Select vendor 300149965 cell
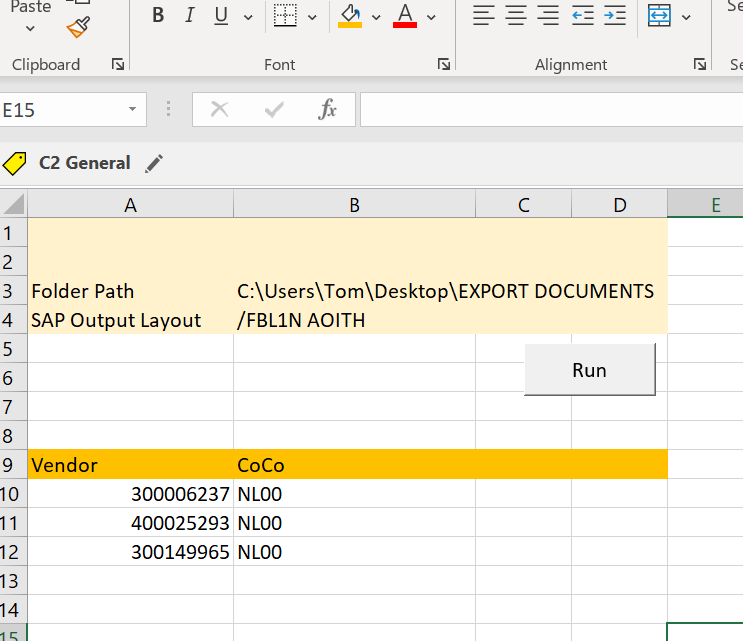This screenshot has height=641, width=743. pyautogui.click(x=130, y=551)
